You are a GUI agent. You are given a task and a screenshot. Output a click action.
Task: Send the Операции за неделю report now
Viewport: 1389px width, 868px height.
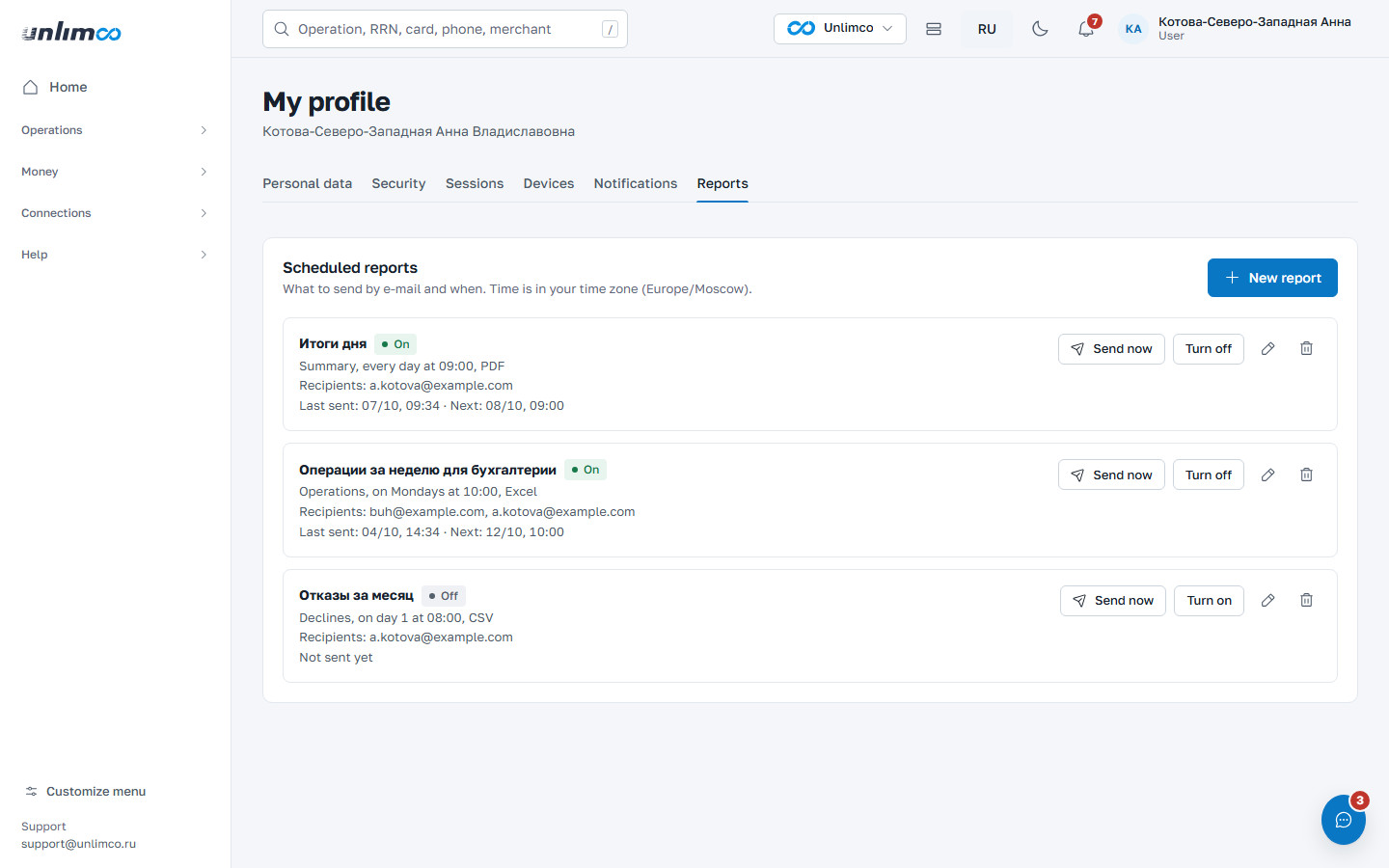[x=1111, y=475]
